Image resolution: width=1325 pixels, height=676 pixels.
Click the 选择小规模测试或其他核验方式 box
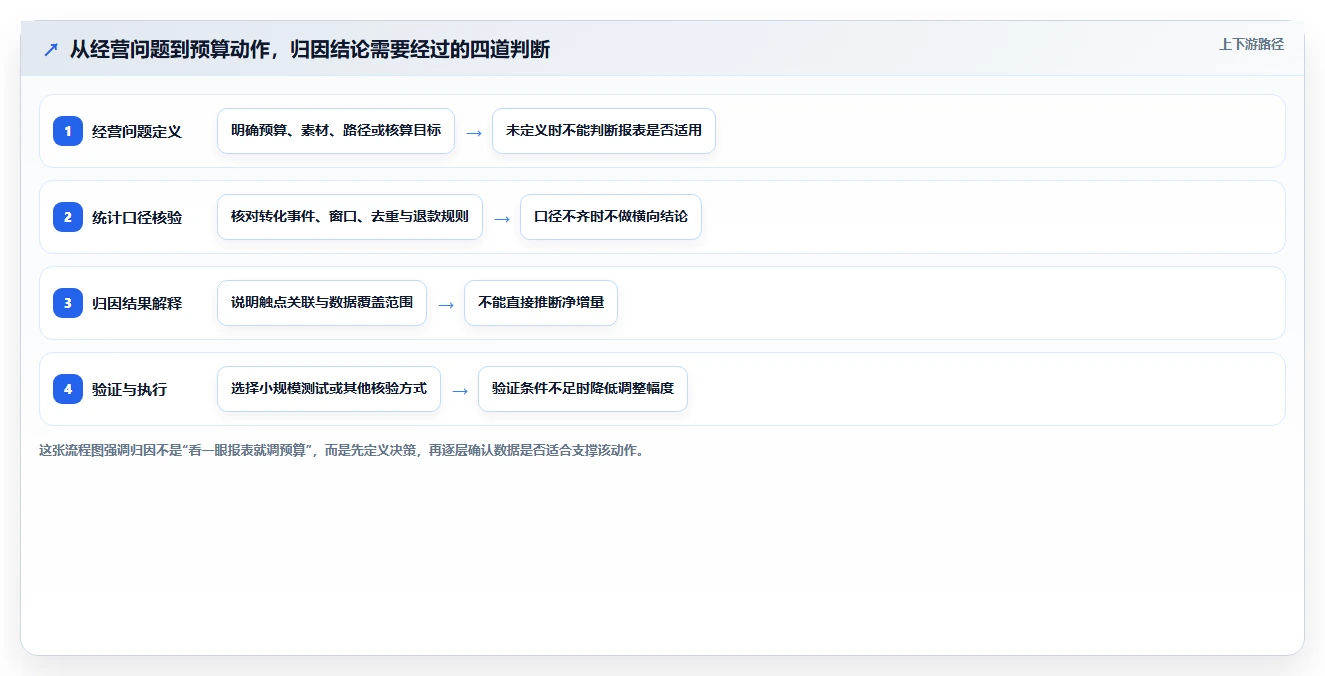click(329, 389)
